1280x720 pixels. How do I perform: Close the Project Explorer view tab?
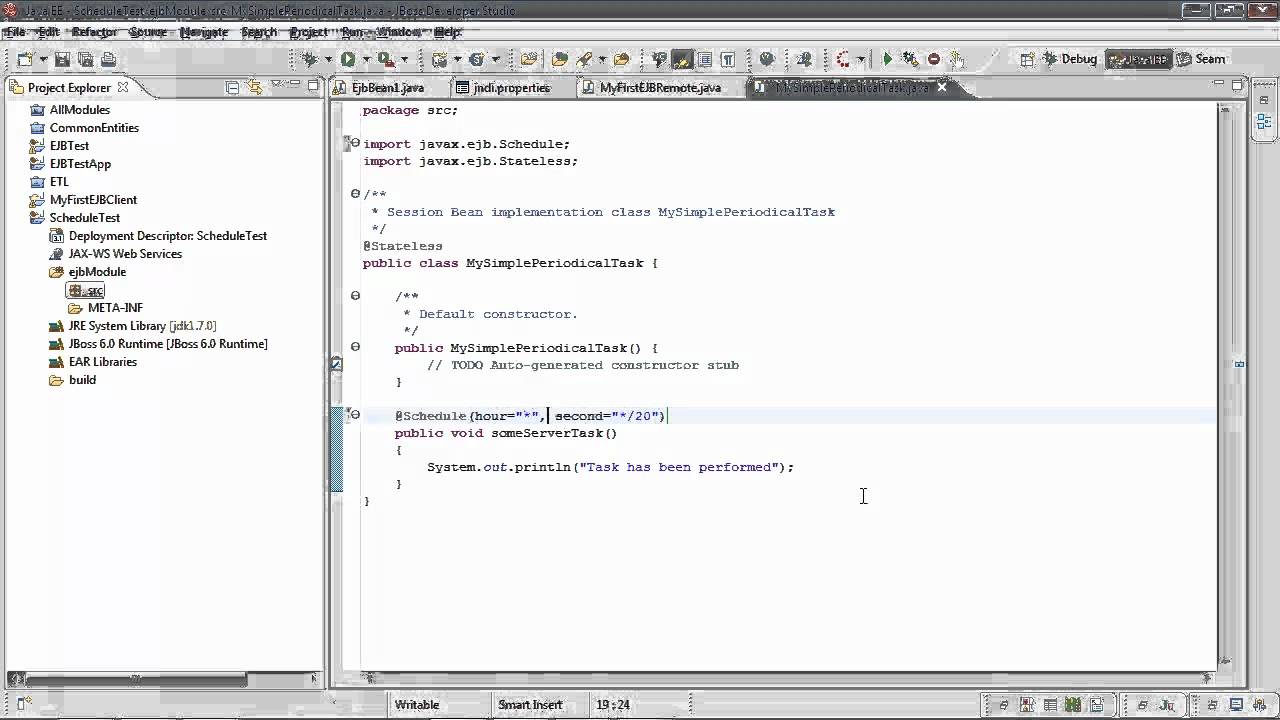pos(123,87)
